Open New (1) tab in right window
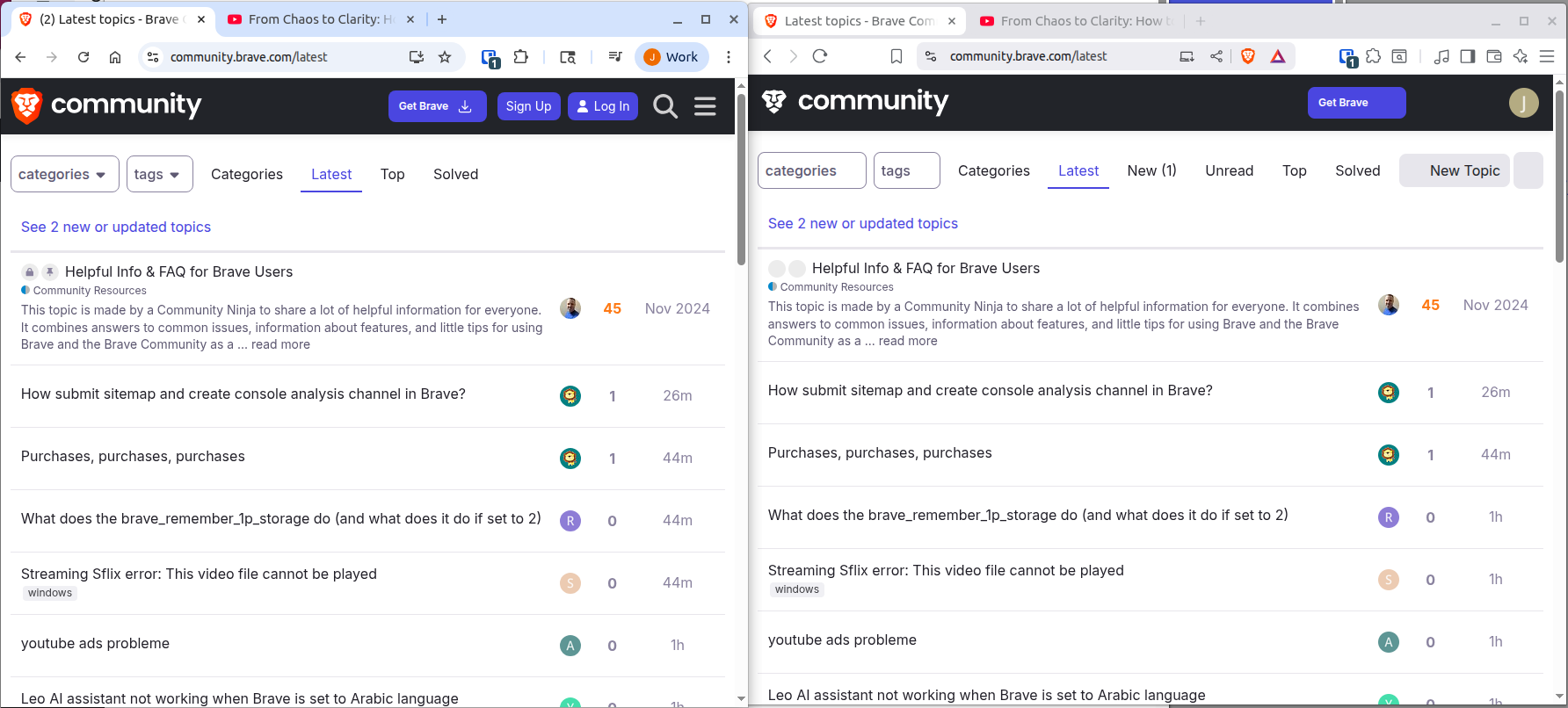This screenshot has width=1568, height=708. point(1151,170)
